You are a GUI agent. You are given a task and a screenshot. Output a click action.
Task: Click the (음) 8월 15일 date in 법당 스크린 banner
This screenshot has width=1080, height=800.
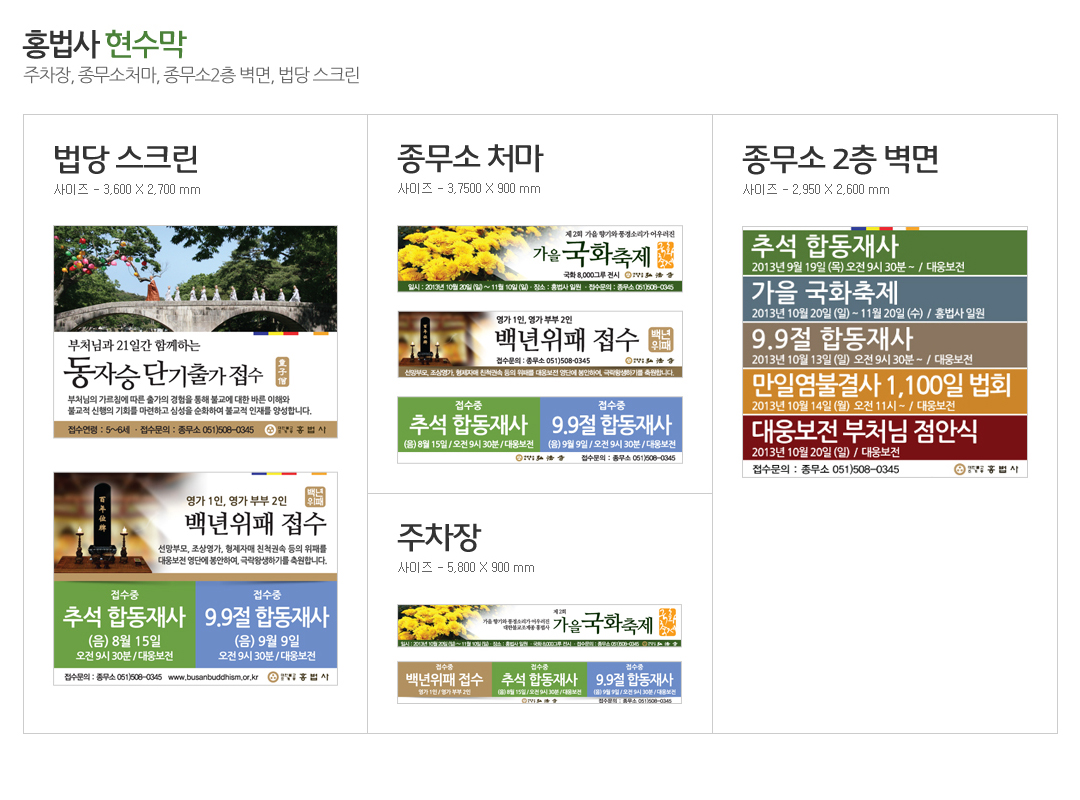click(x=125, y=641)
